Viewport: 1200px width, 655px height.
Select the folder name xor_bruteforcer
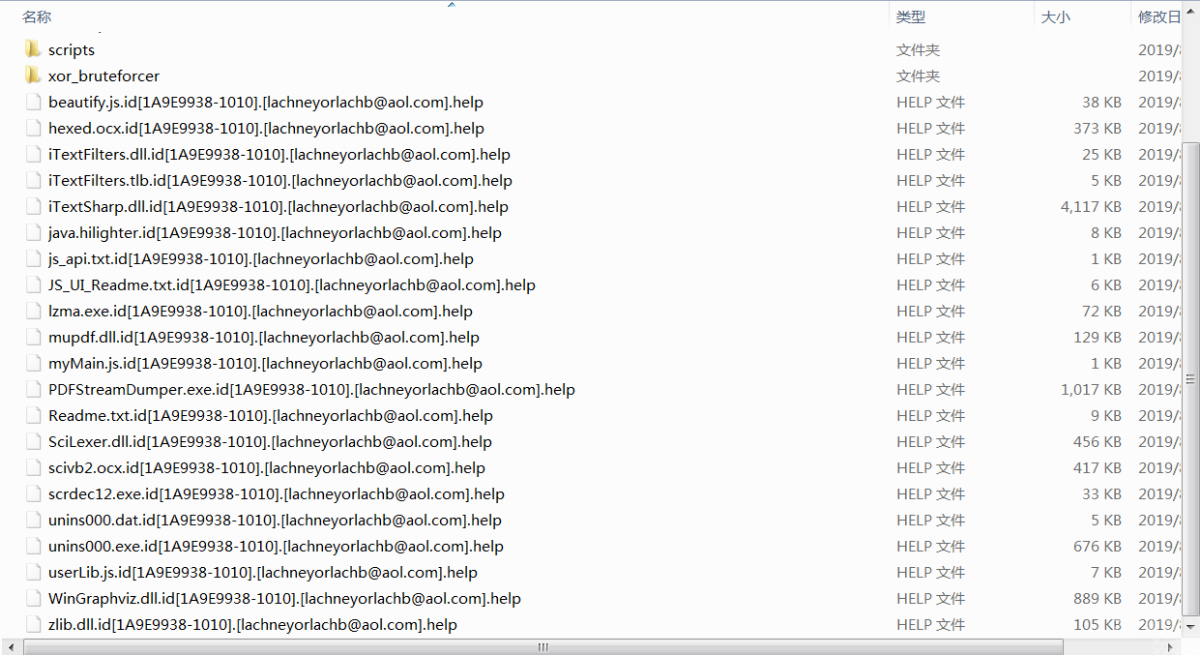[104, 76]
